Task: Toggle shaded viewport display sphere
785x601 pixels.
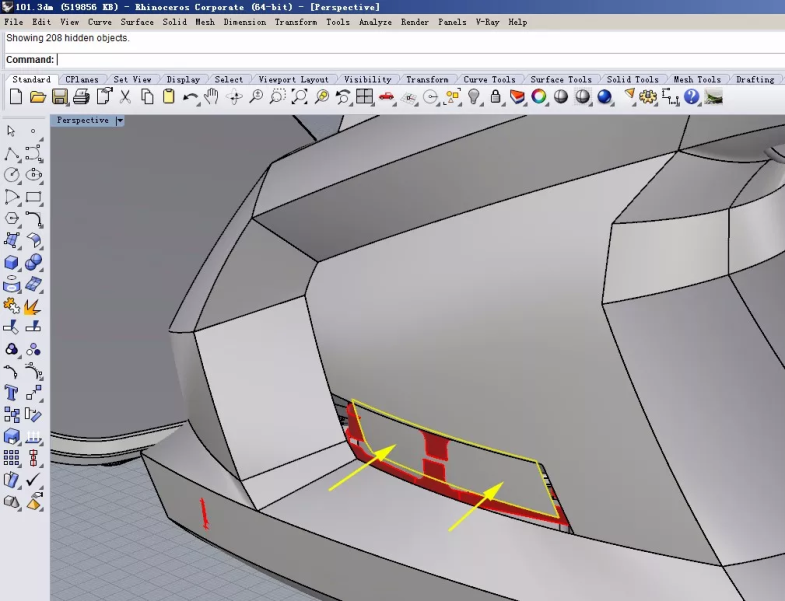Action: (561, 97)
